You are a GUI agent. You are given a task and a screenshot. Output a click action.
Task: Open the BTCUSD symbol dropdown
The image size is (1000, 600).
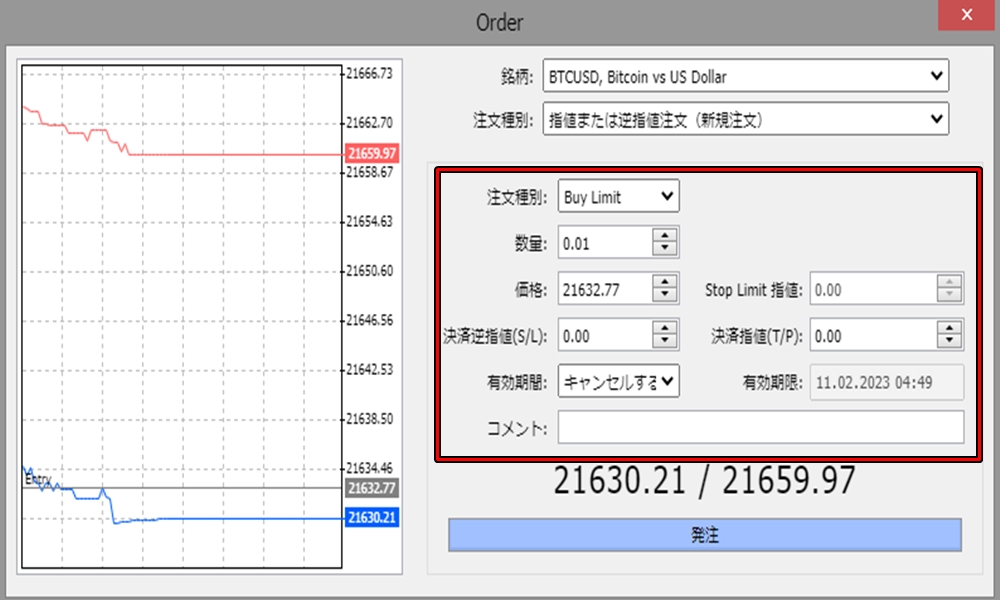pos(936,75)
